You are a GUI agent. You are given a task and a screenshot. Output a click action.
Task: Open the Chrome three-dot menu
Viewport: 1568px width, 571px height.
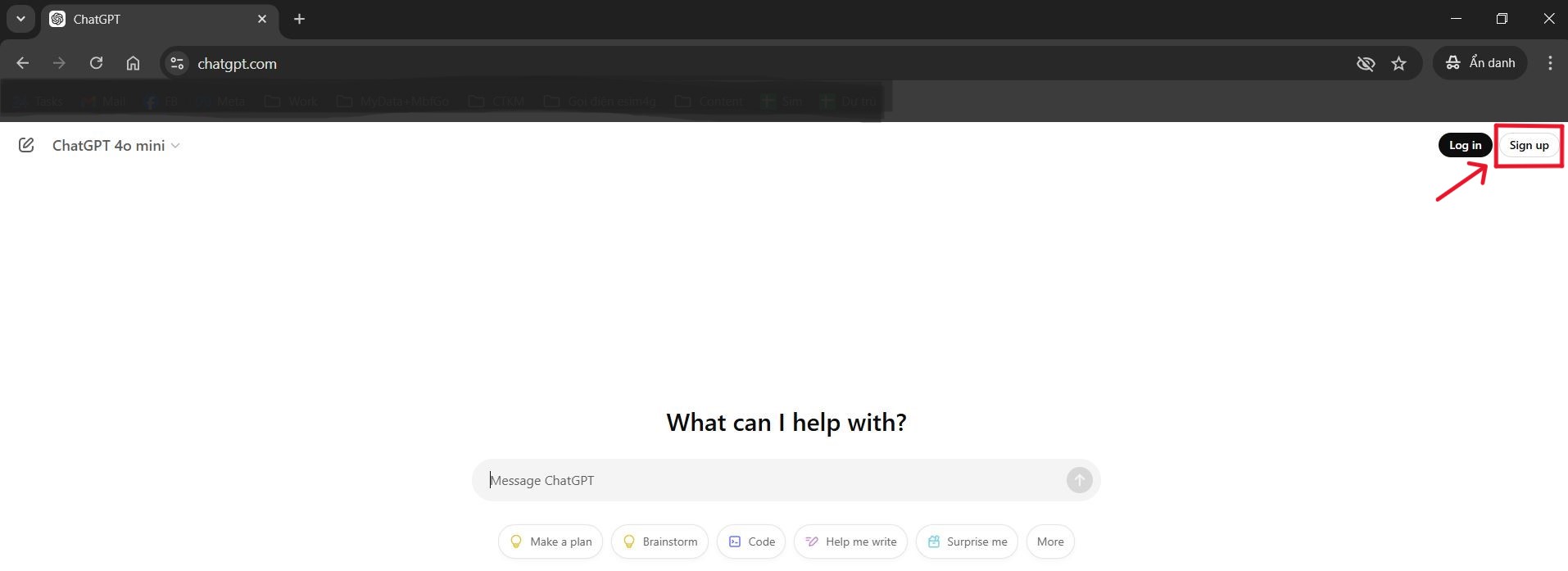point(1550,63)
